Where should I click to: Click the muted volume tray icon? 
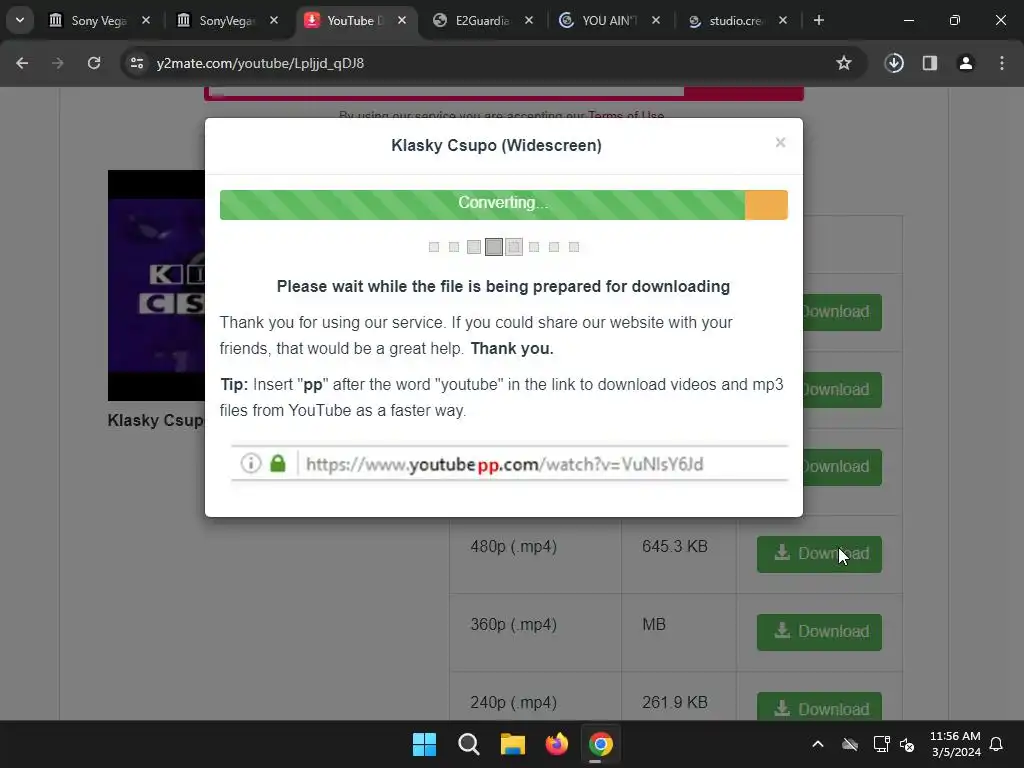907,744
